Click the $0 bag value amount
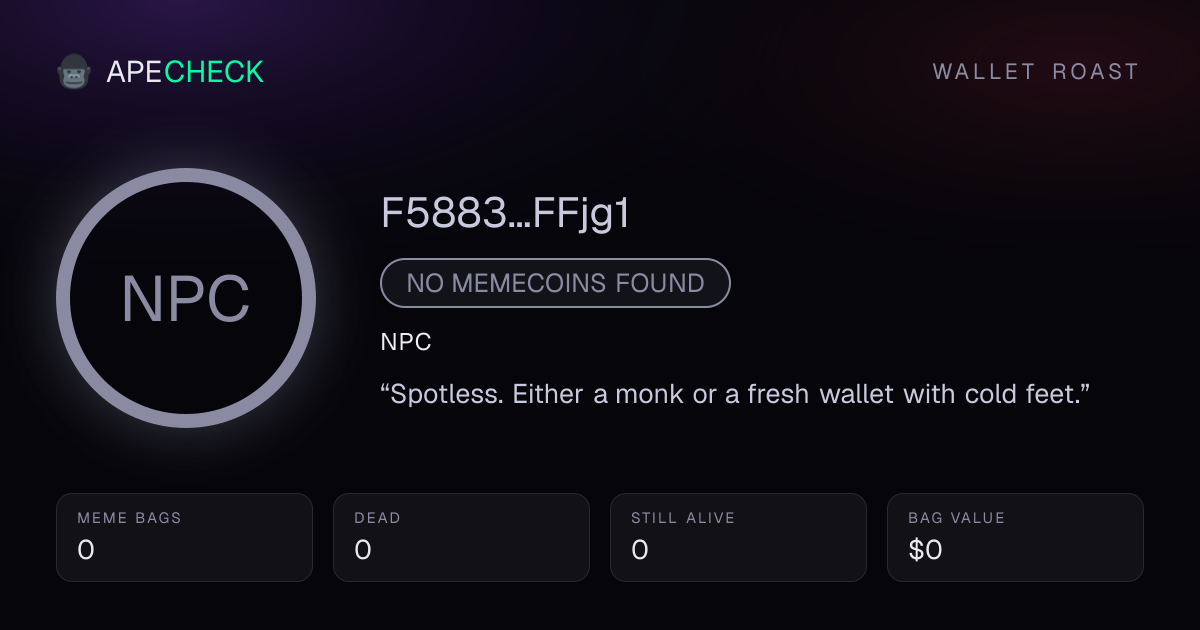Image resolution: width=1200 pixels, height=630 pixels. (x=925, y=550)
